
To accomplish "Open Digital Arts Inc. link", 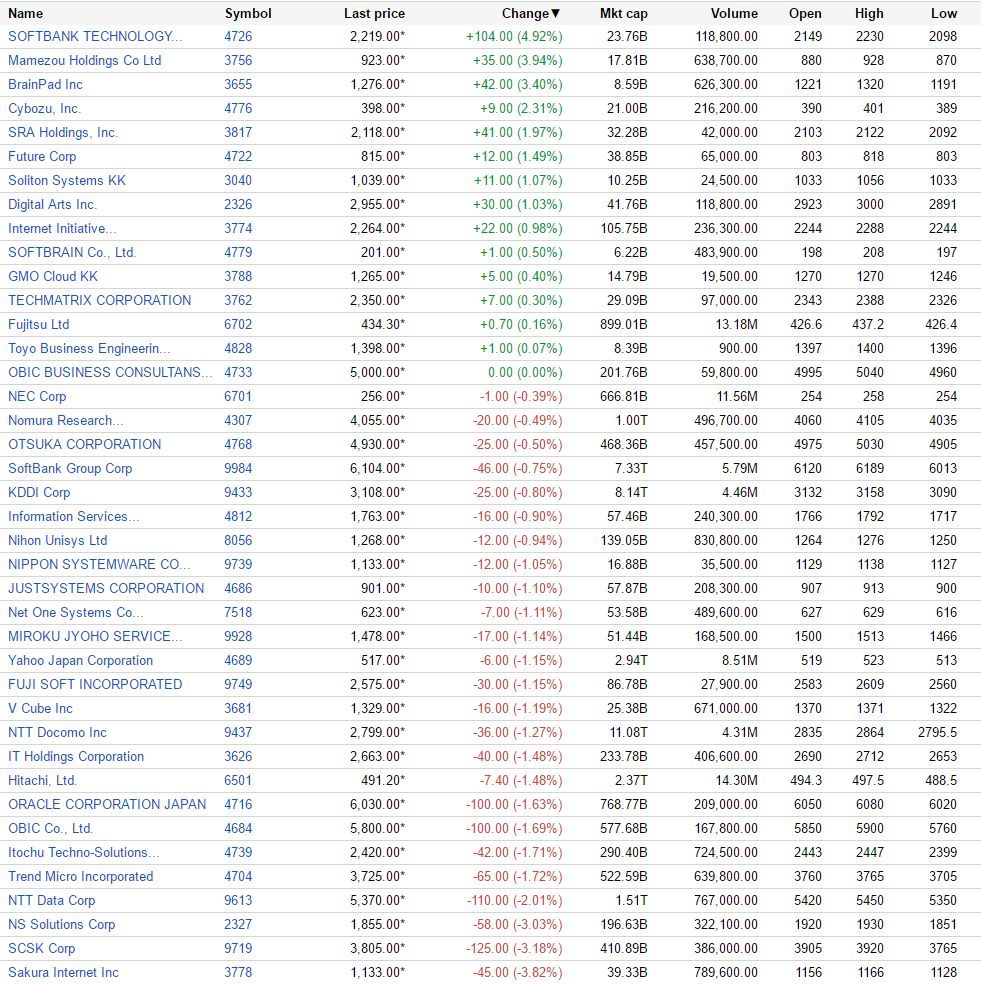I will (52, 205).
